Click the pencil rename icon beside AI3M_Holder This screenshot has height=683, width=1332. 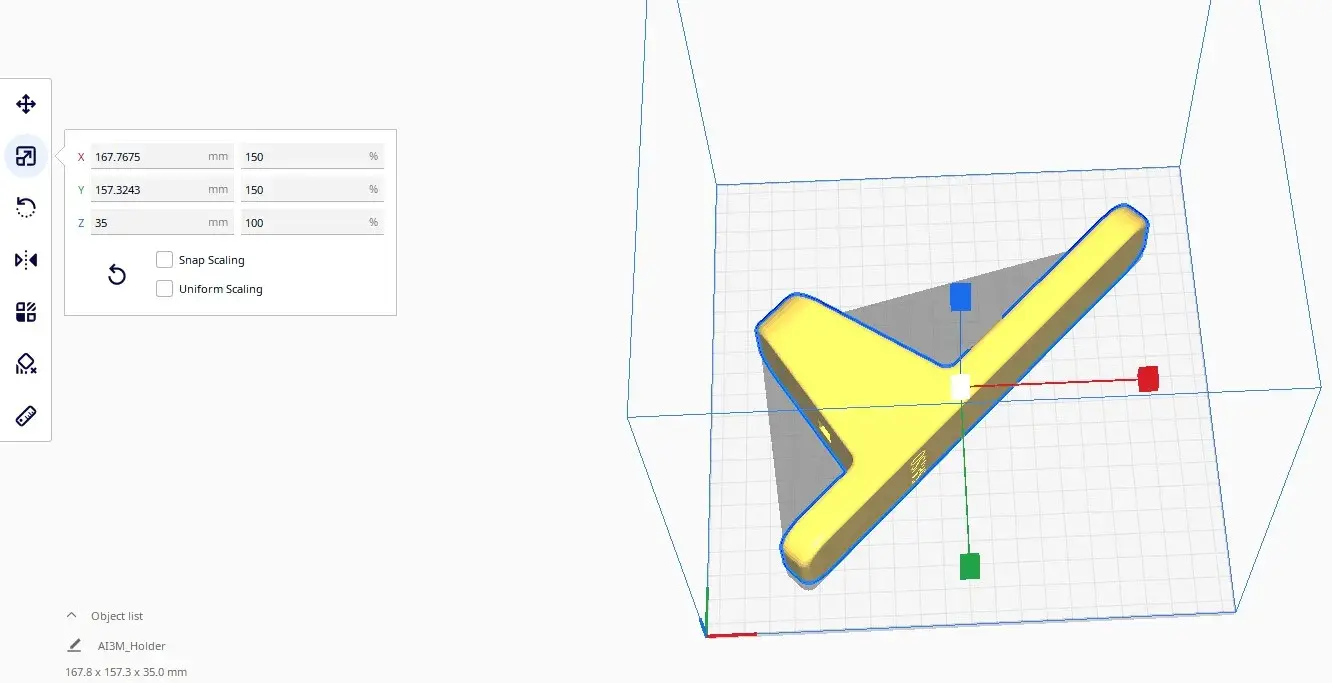[74, 646]
